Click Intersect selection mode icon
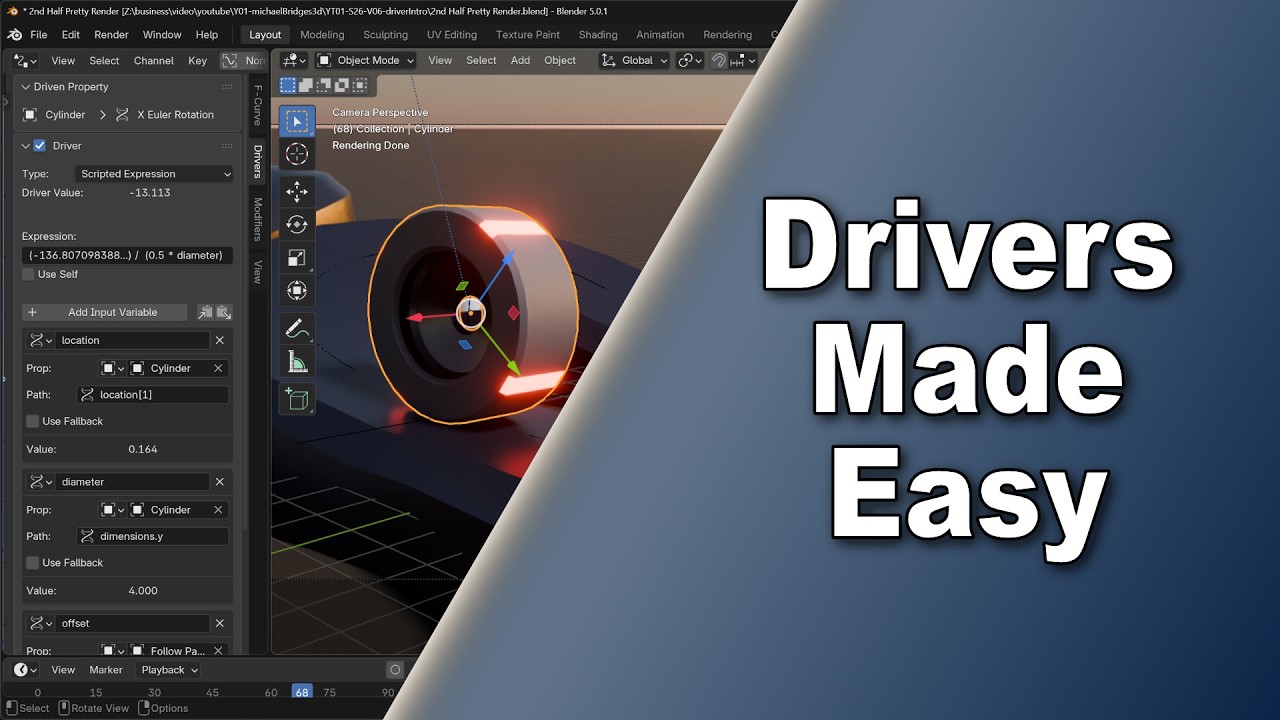This screenshot has width=1280, height=720. pos(360,86)
